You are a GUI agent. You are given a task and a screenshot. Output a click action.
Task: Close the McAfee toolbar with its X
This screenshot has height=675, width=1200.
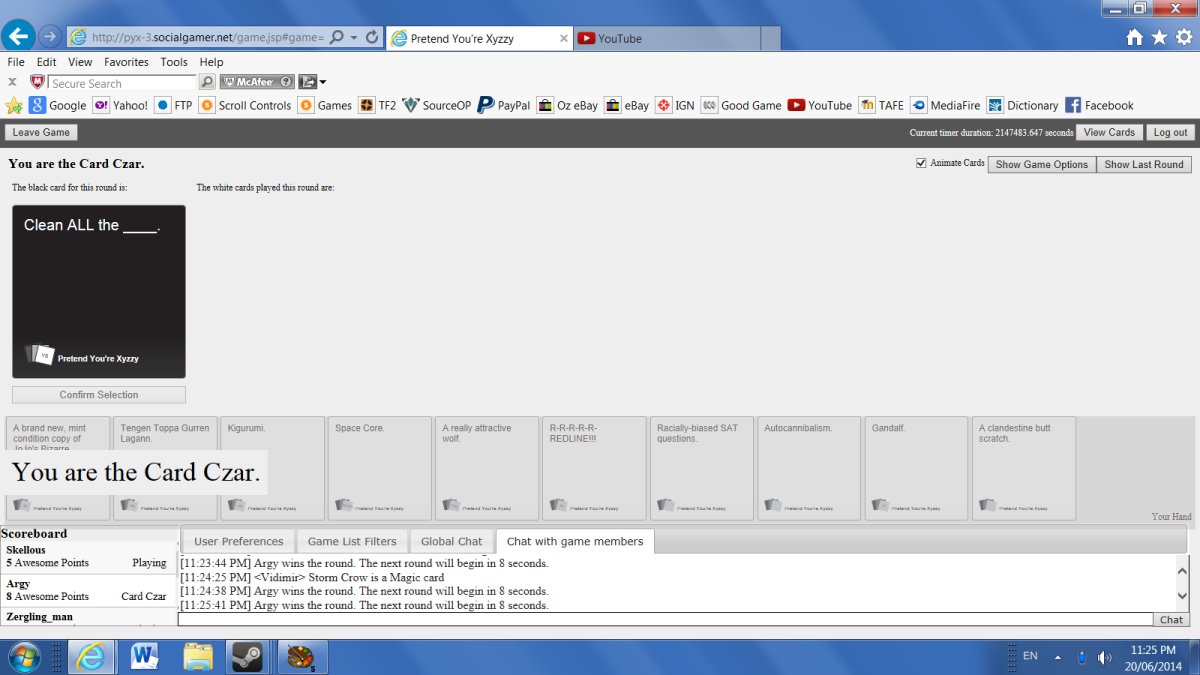click(12, 82)
